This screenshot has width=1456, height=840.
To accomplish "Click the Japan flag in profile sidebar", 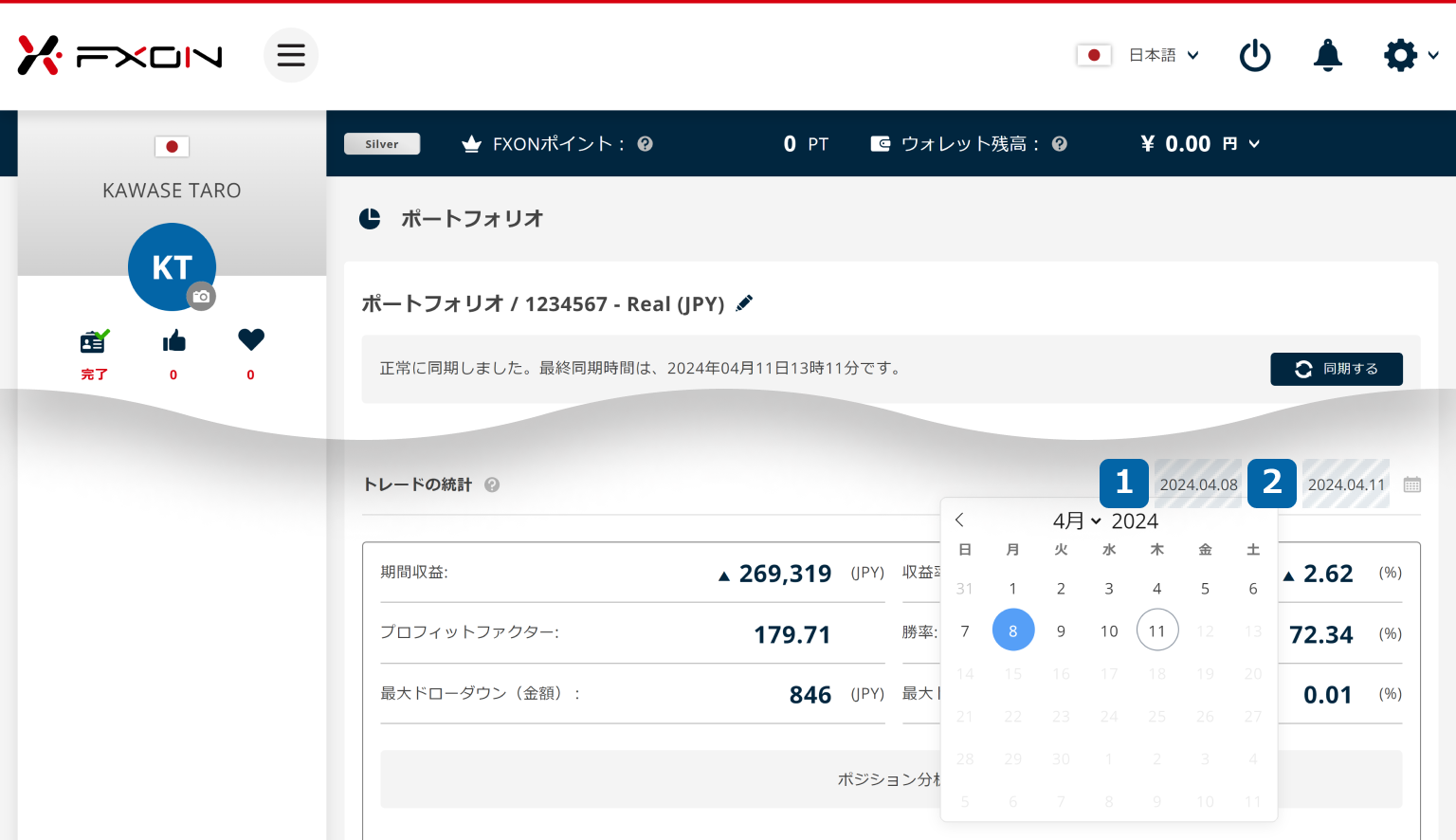I will pos(172,147).
